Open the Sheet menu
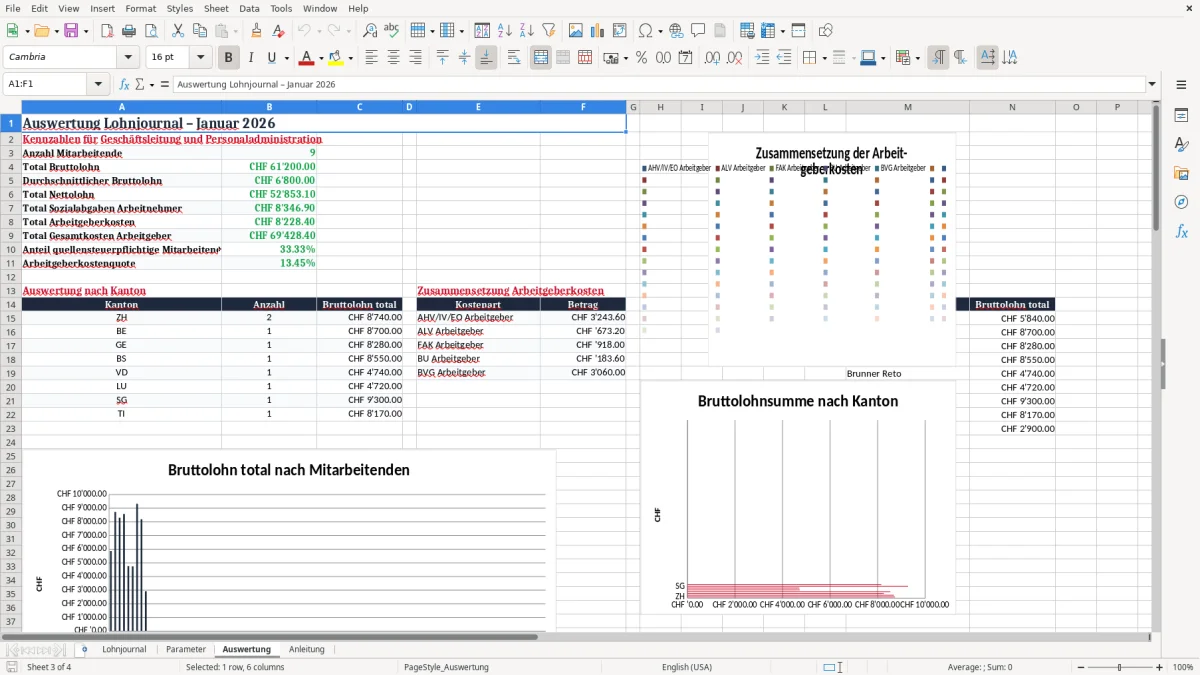Viewport: 1200px width, 675px height. point(216,8)
